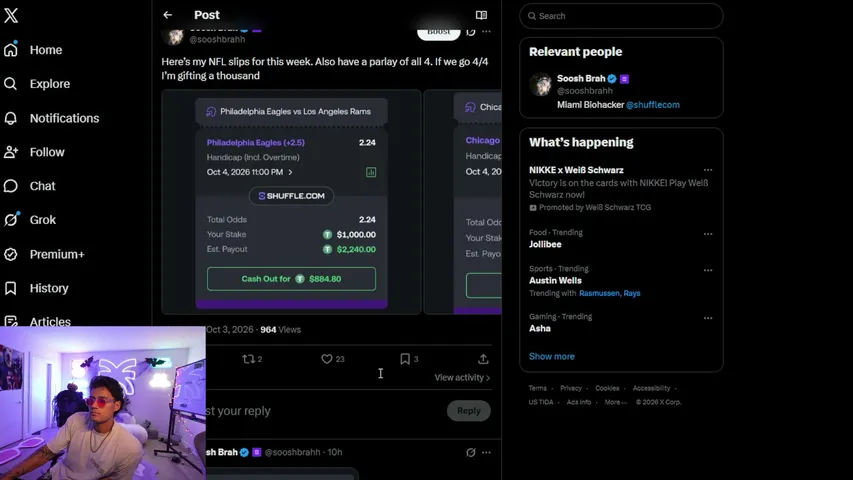The height and width of the screenshot is (480, 853).
Task: Go back with the arrow icon
Action: click(x=168, y=15)
